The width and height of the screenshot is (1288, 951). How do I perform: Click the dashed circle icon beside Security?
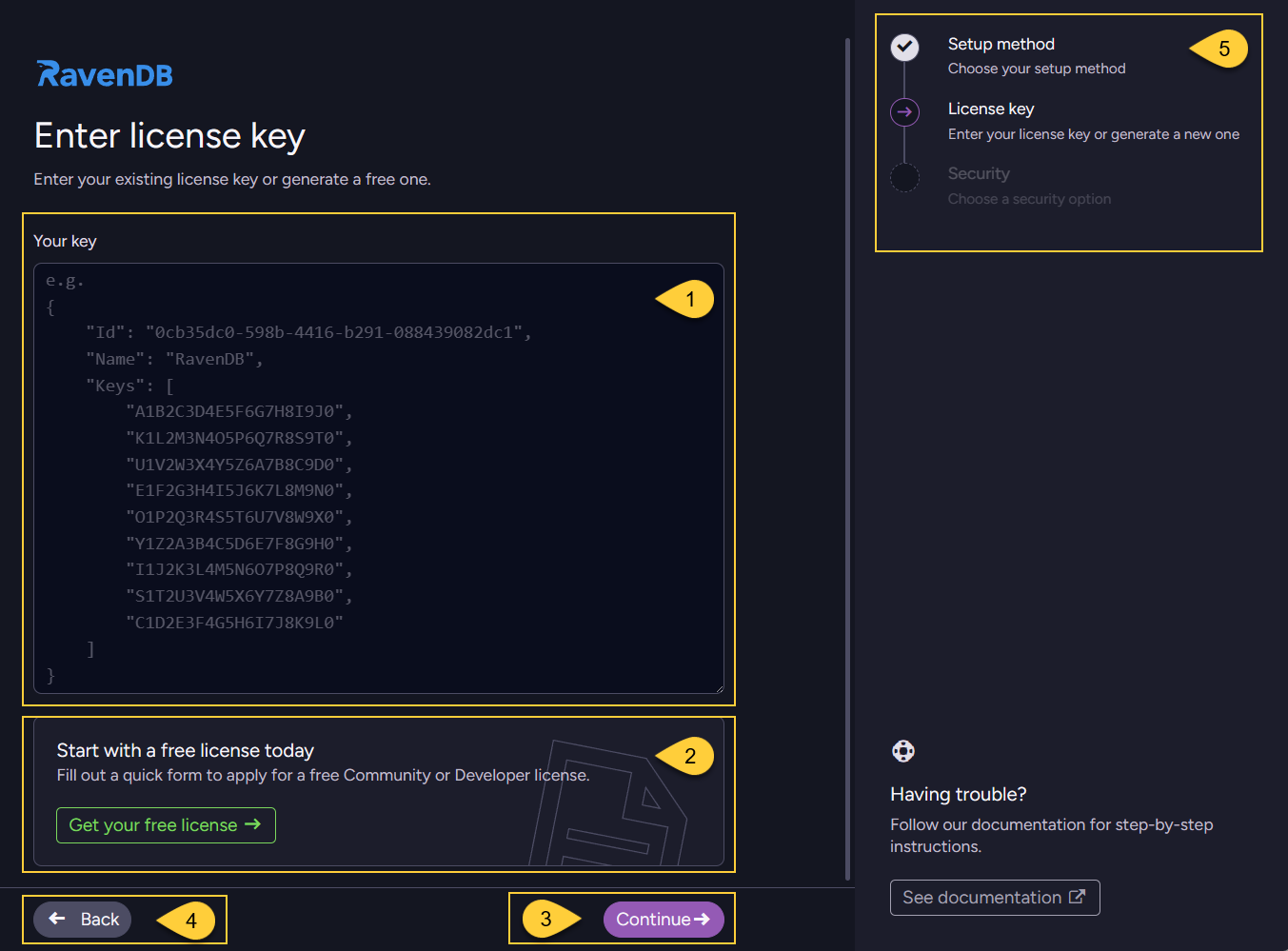tap(904, 177)
